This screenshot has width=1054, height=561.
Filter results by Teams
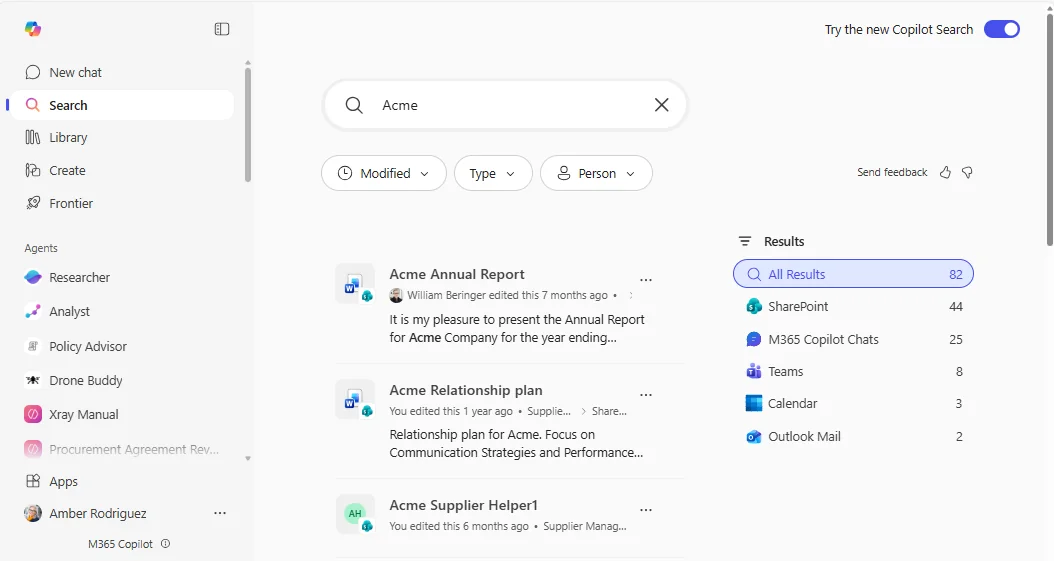click(x=853, y=372)
